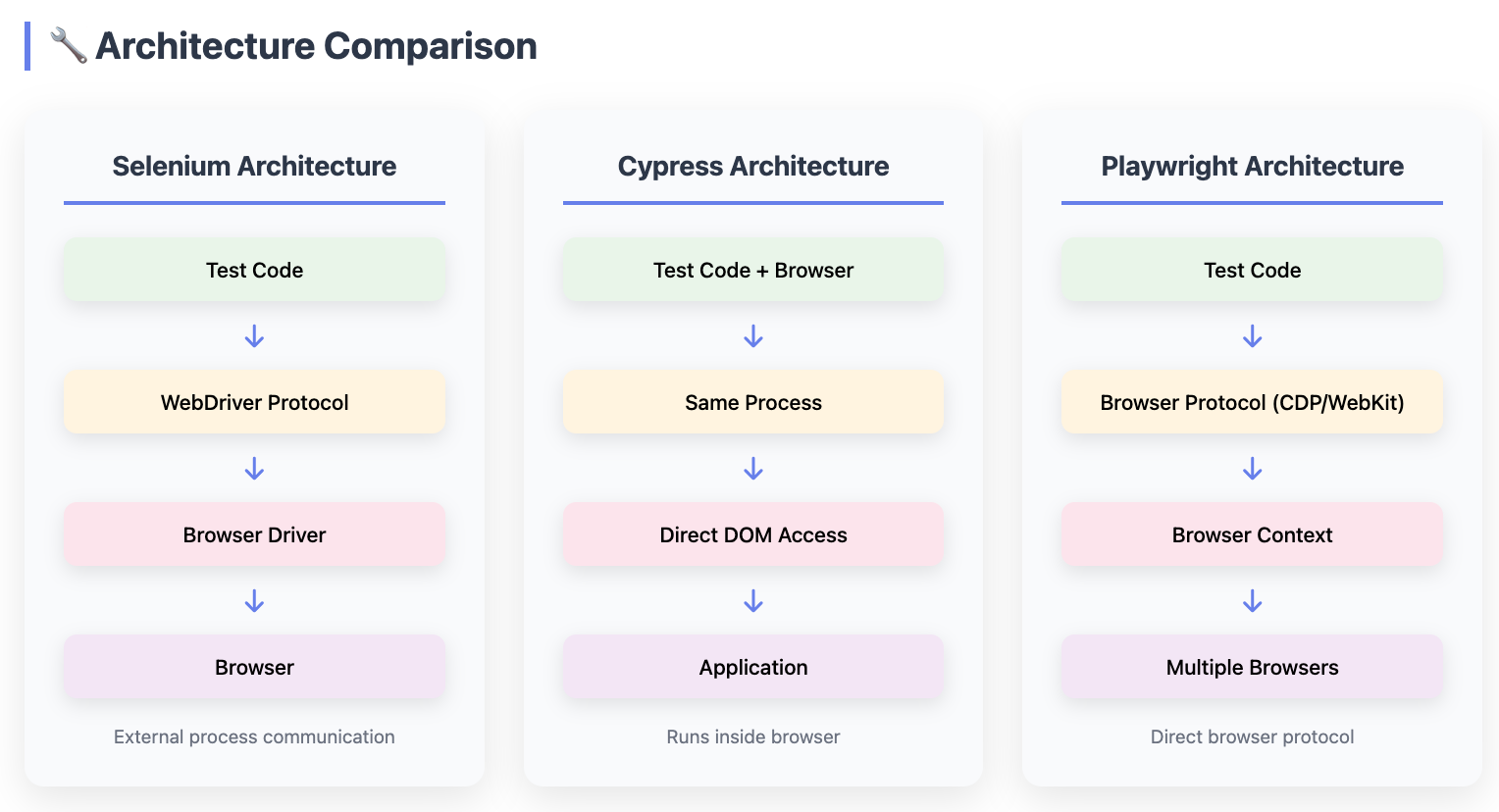Select the Cypress Architecture heading
The height and width of the screenshot is (812, 1499).
pyautogui.click(x=753, y=166)
